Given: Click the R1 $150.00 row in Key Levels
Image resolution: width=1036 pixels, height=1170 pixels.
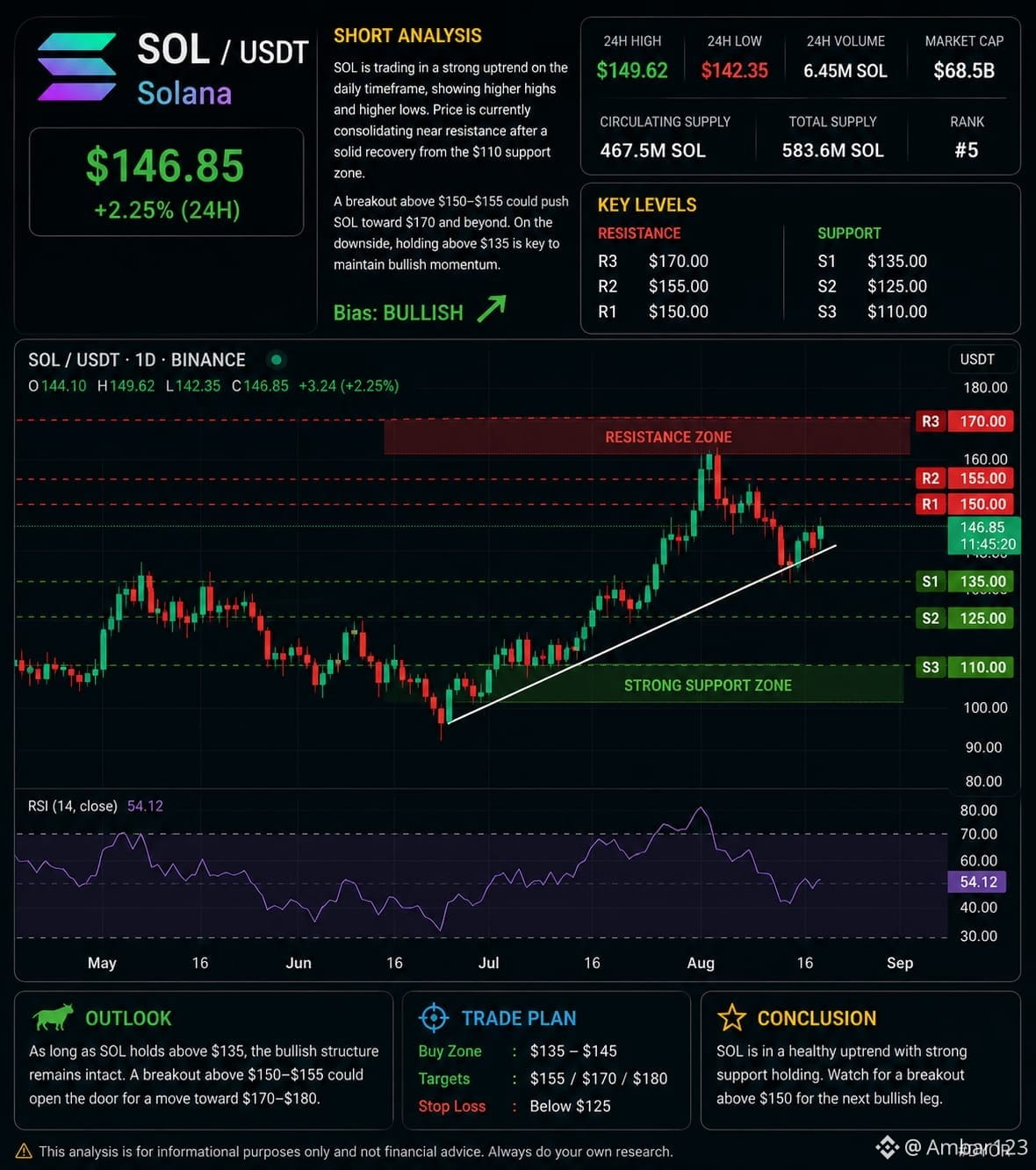Looking at the screenshot, I should tap(653, 312).
